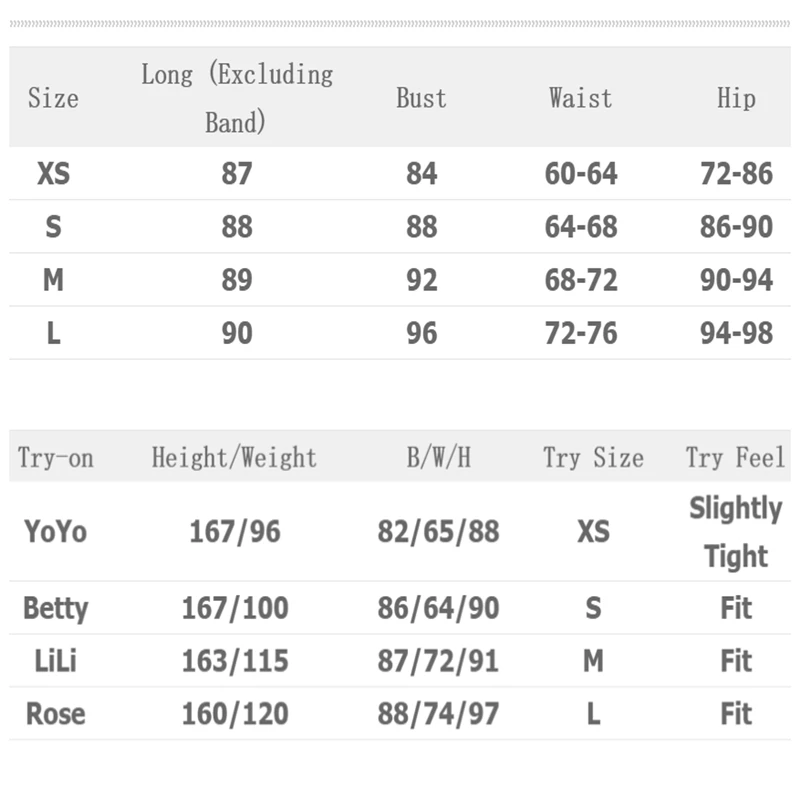Viewport: 800px width, 800px height.
Task: Select Betty's measurements "86/64/90"
Action: point(438,608)
